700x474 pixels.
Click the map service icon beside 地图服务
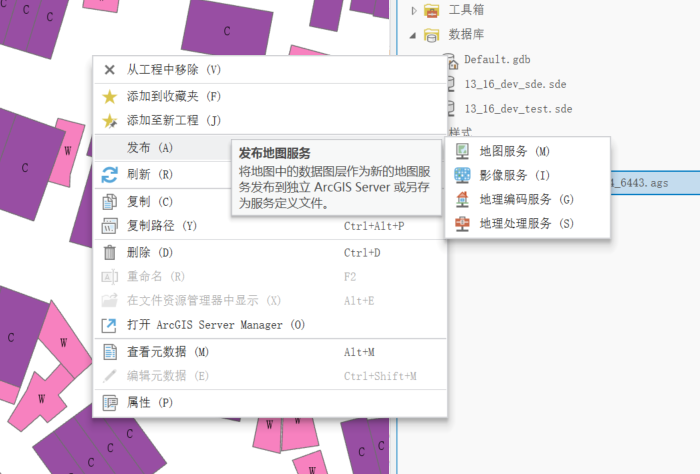(x=462, y=151)
